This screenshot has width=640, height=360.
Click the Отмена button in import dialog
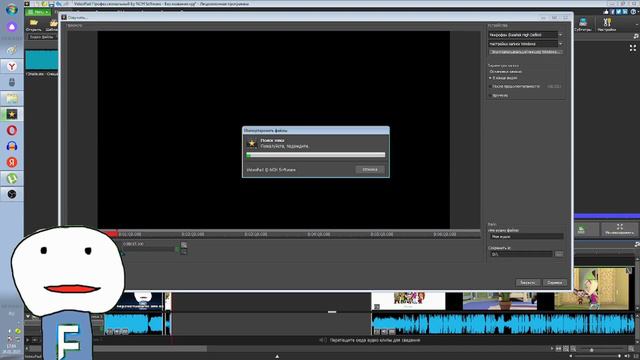click(x=370, y=169)
